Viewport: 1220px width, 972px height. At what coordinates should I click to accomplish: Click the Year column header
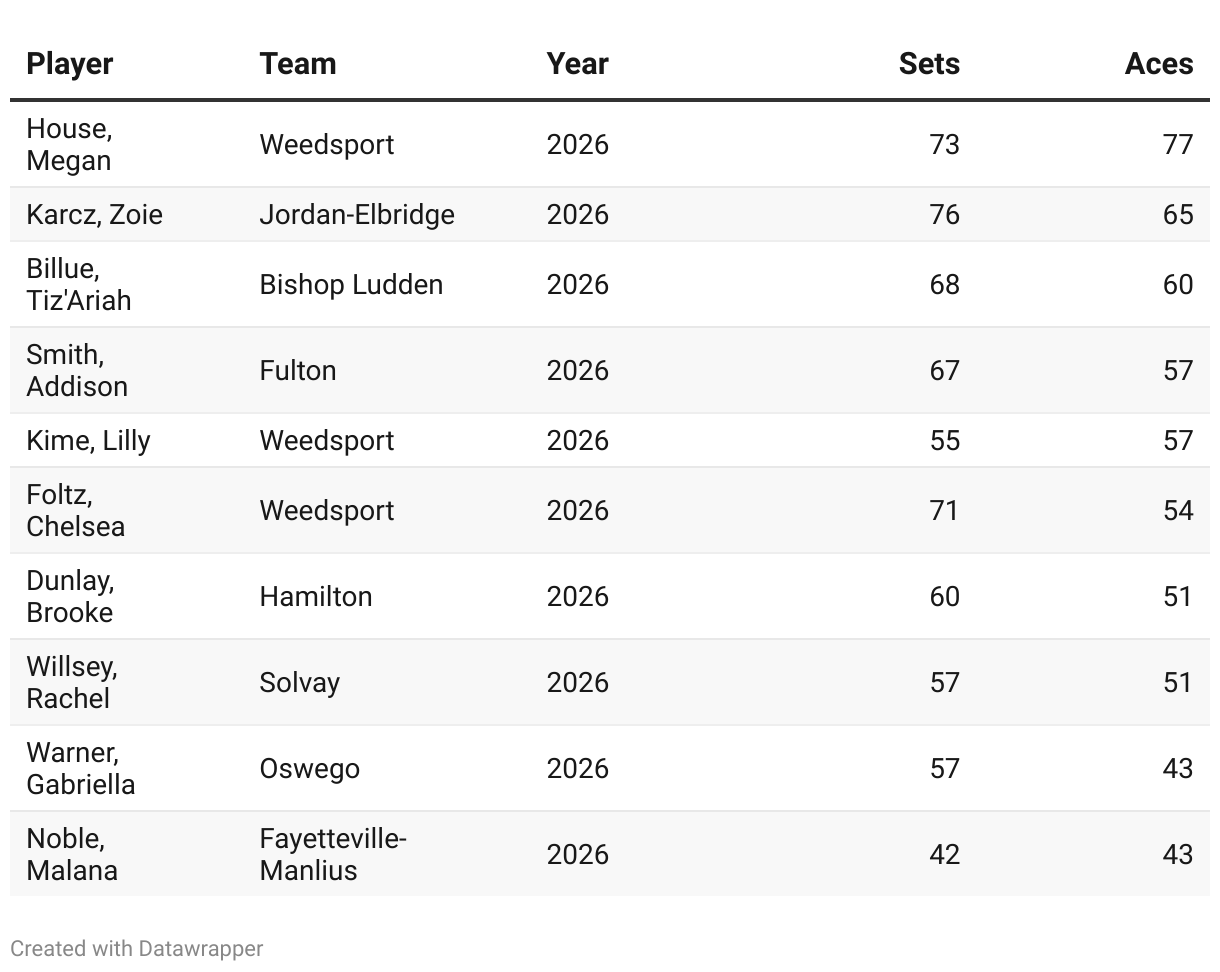tap(577, 64)
